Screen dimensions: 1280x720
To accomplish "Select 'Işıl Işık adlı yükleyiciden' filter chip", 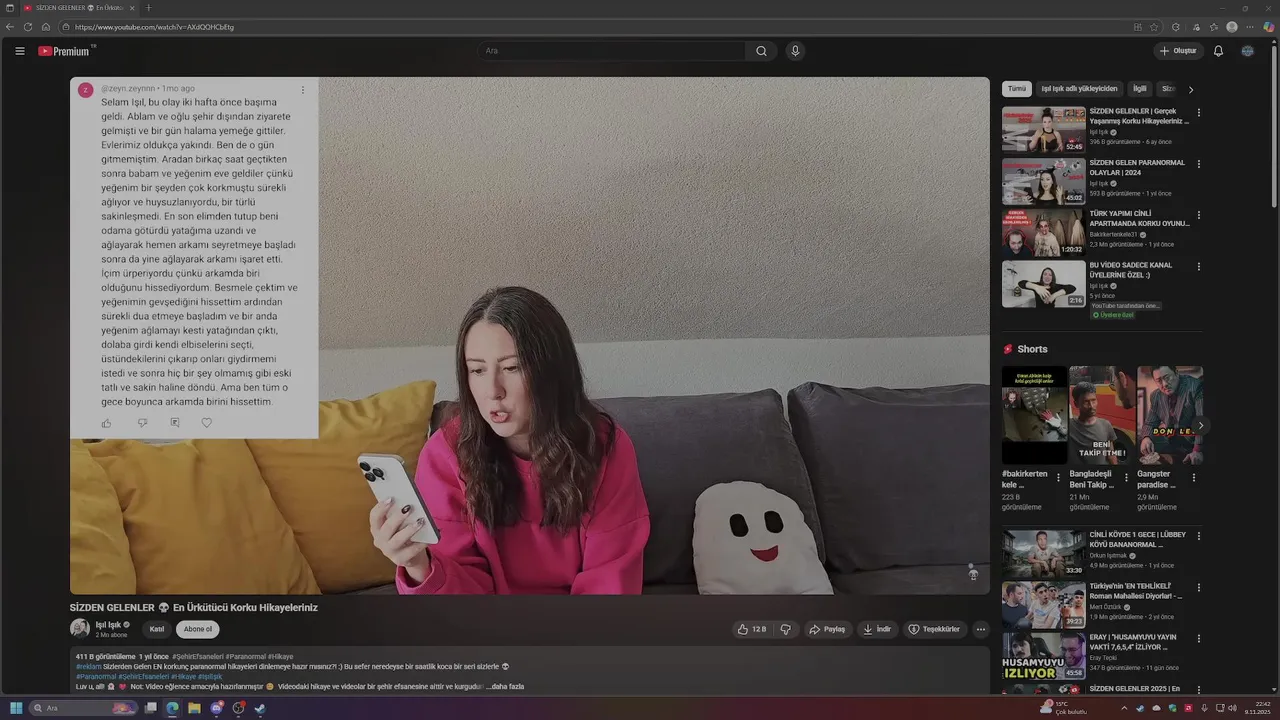I will tap(1079, 89).
